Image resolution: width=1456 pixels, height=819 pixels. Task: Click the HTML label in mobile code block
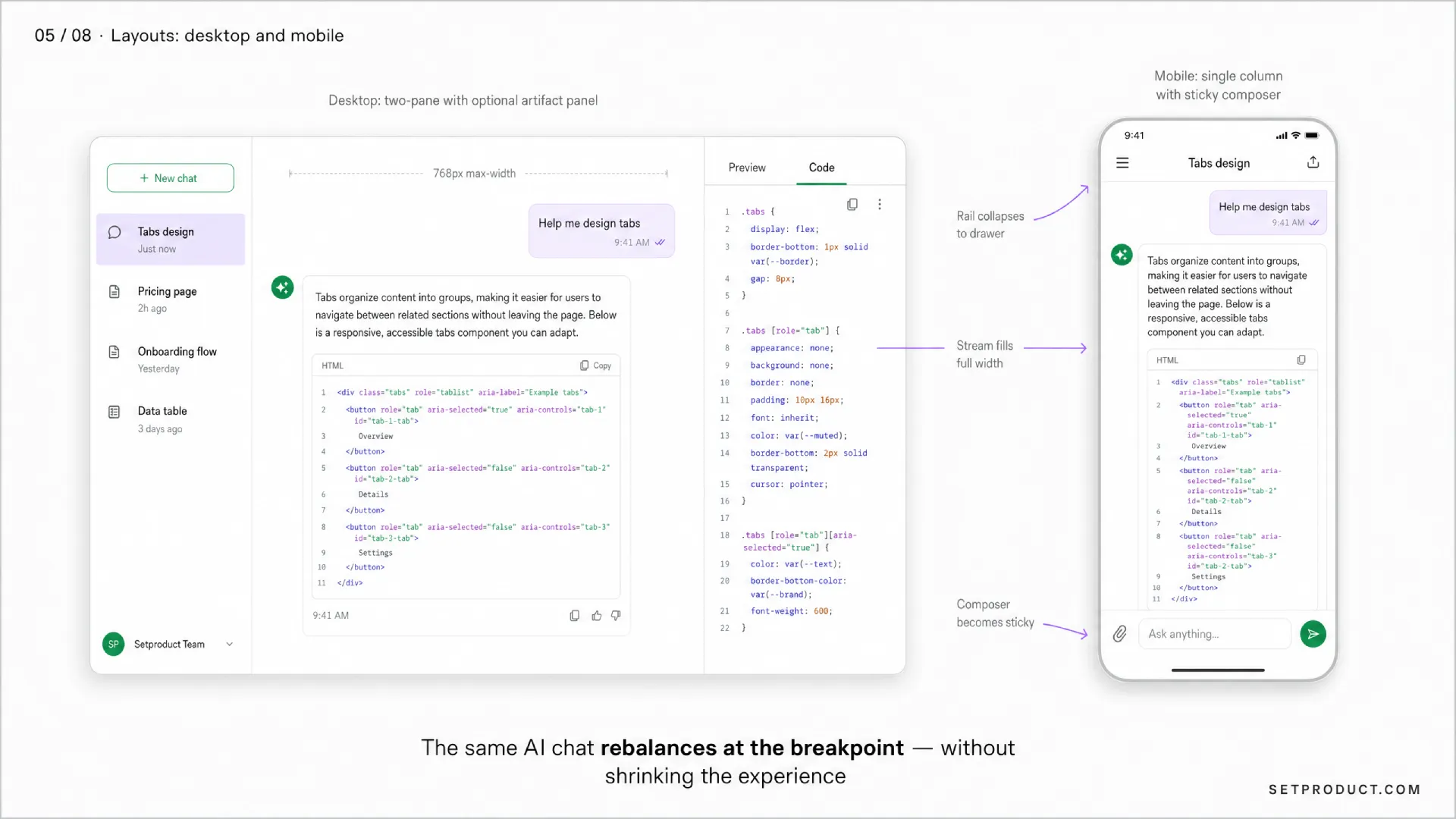pyautogui.click(x=1167, y=360)
